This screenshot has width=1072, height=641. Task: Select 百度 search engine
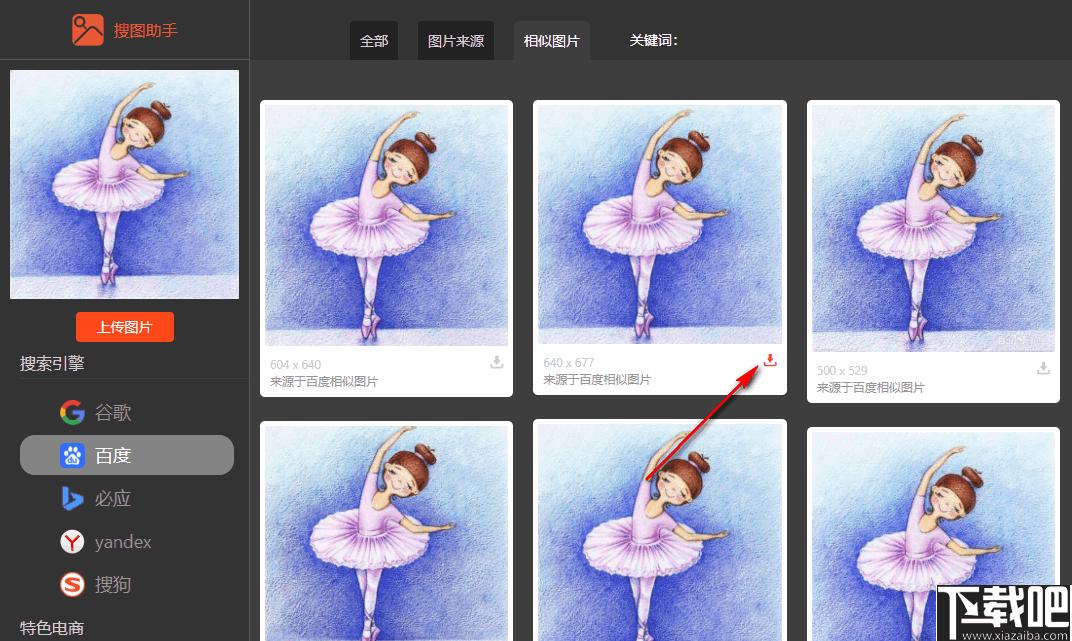[127, 455]
